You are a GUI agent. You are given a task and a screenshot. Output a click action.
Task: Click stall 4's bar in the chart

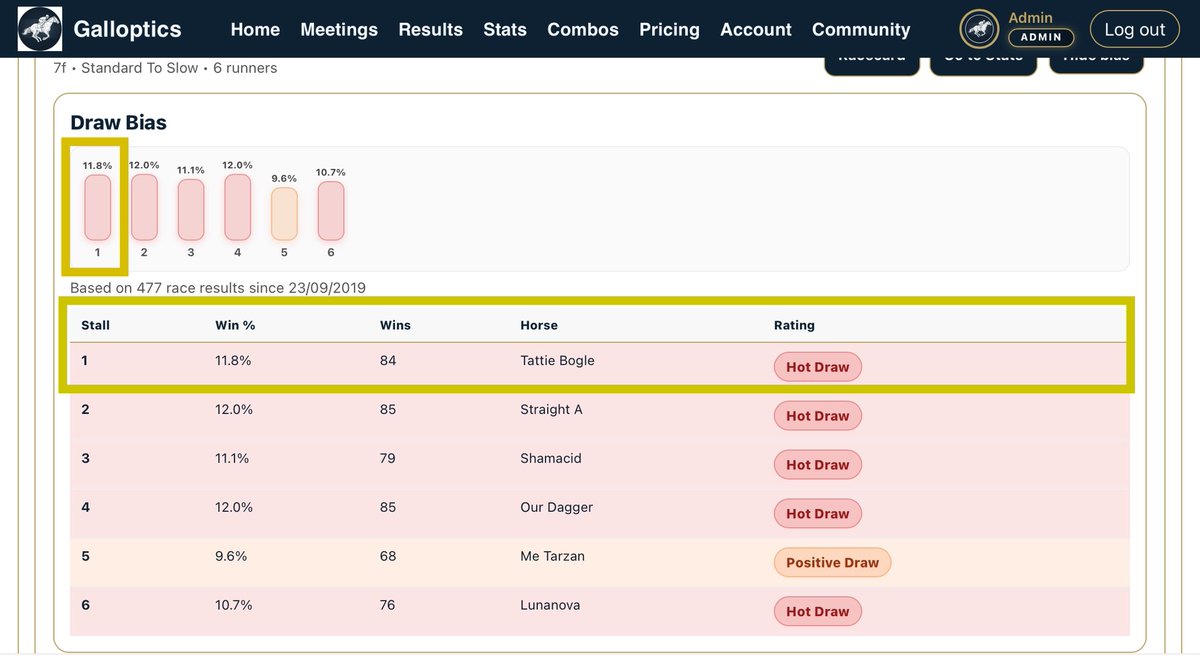237,207
